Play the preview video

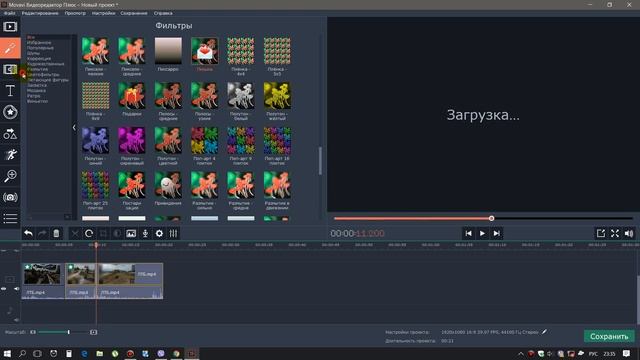[482, 233]
